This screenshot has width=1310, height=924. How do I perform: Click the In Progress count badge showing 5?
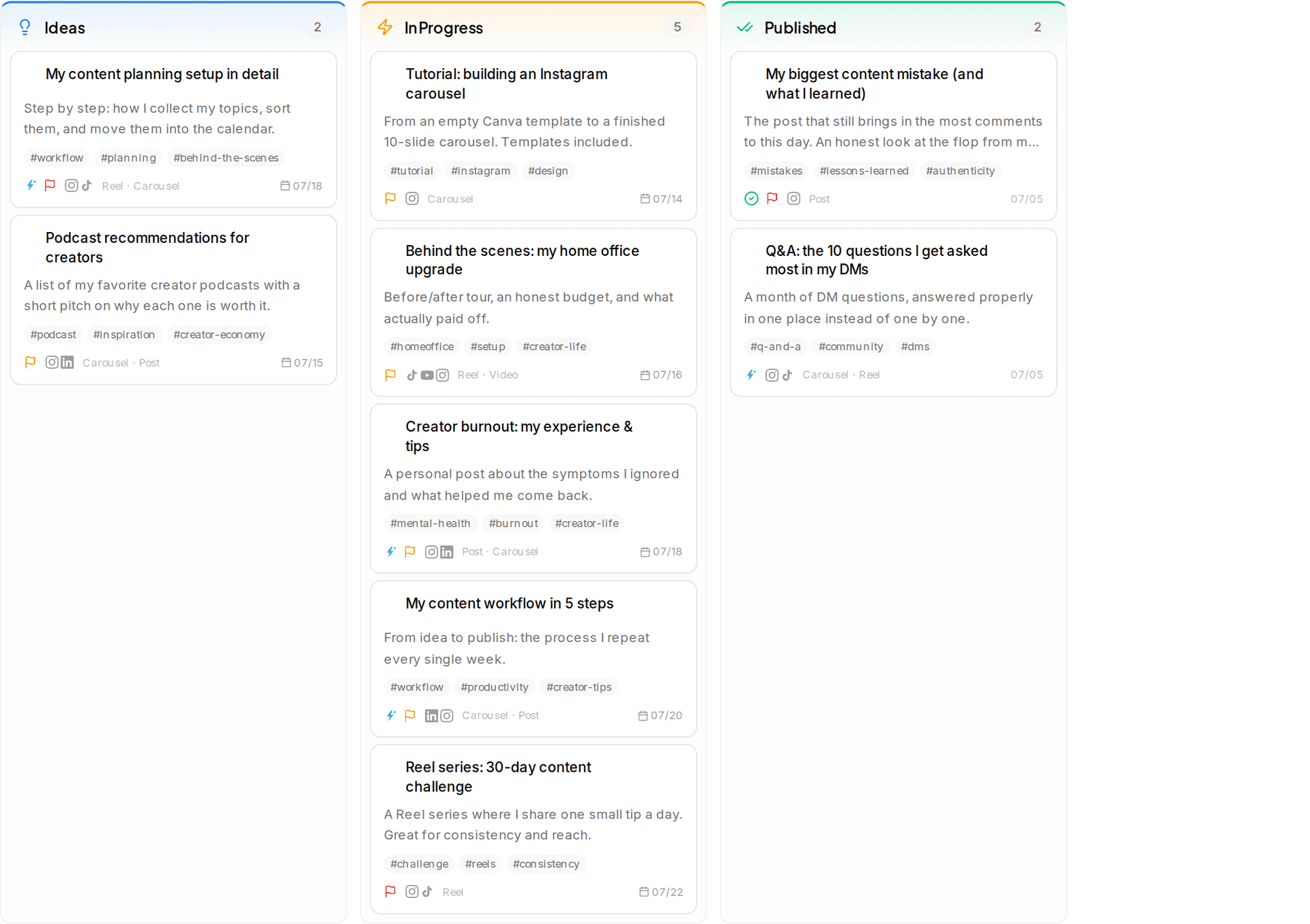[x=678, y=27]
